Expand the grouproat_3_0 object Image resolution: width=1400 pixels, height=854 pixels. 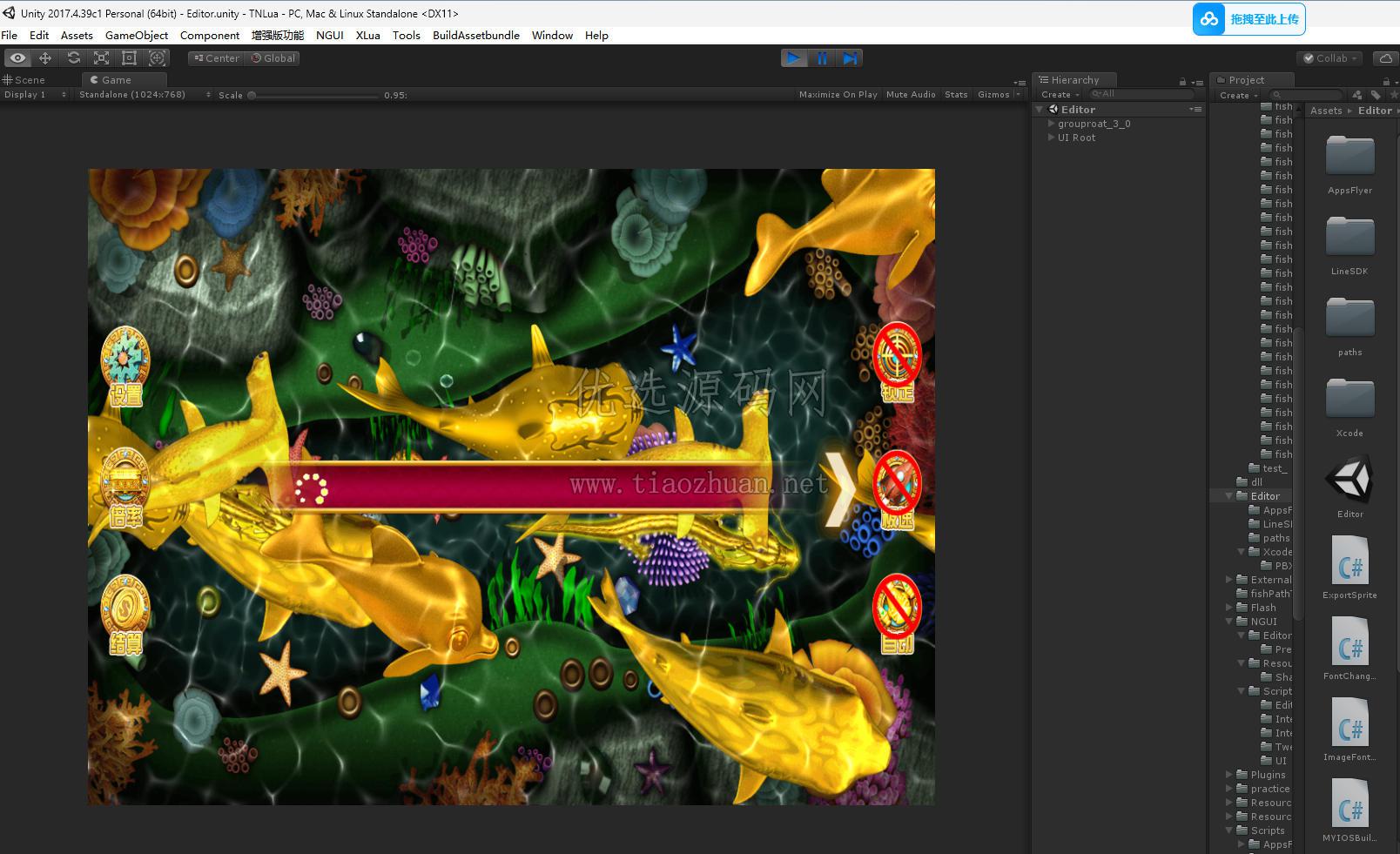1052,124
